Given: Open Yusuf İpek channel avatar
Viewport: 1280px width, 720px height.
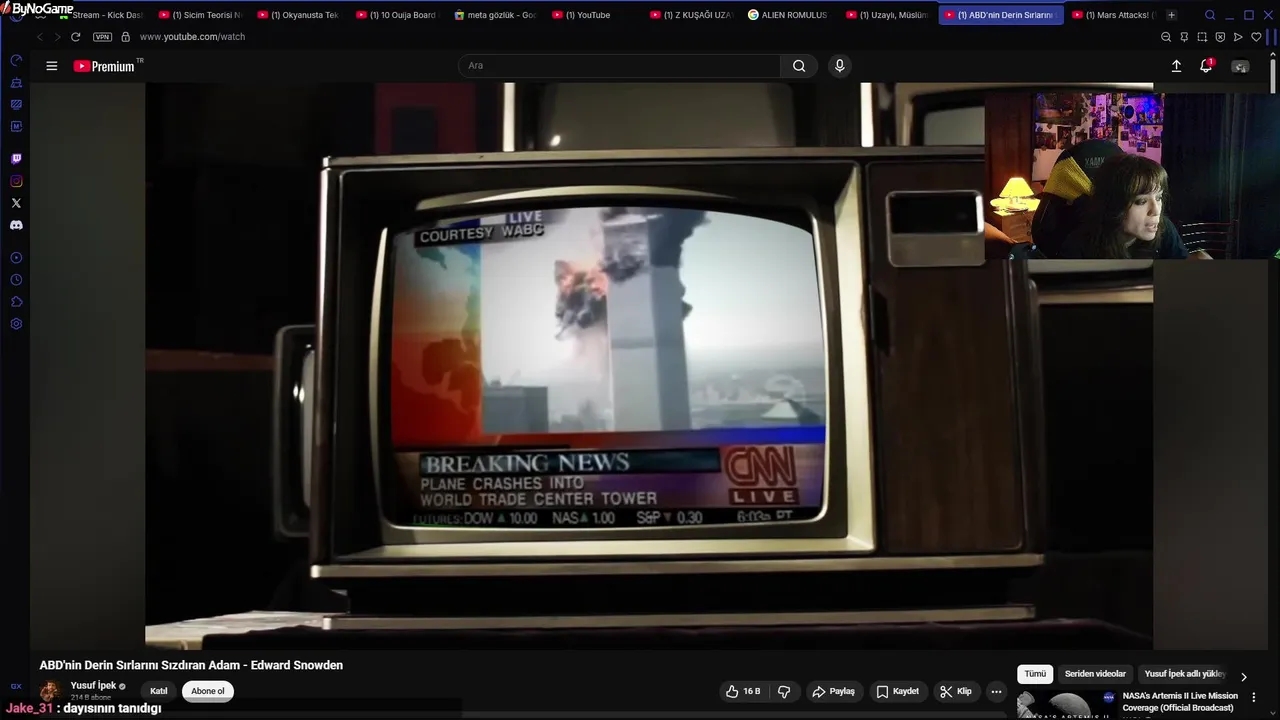Looking at the screenshot, I should tap(50, 691).
